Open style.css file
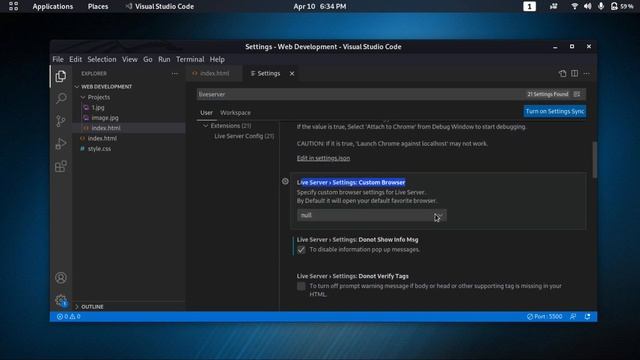640x360 pixels. click(99, 149)
